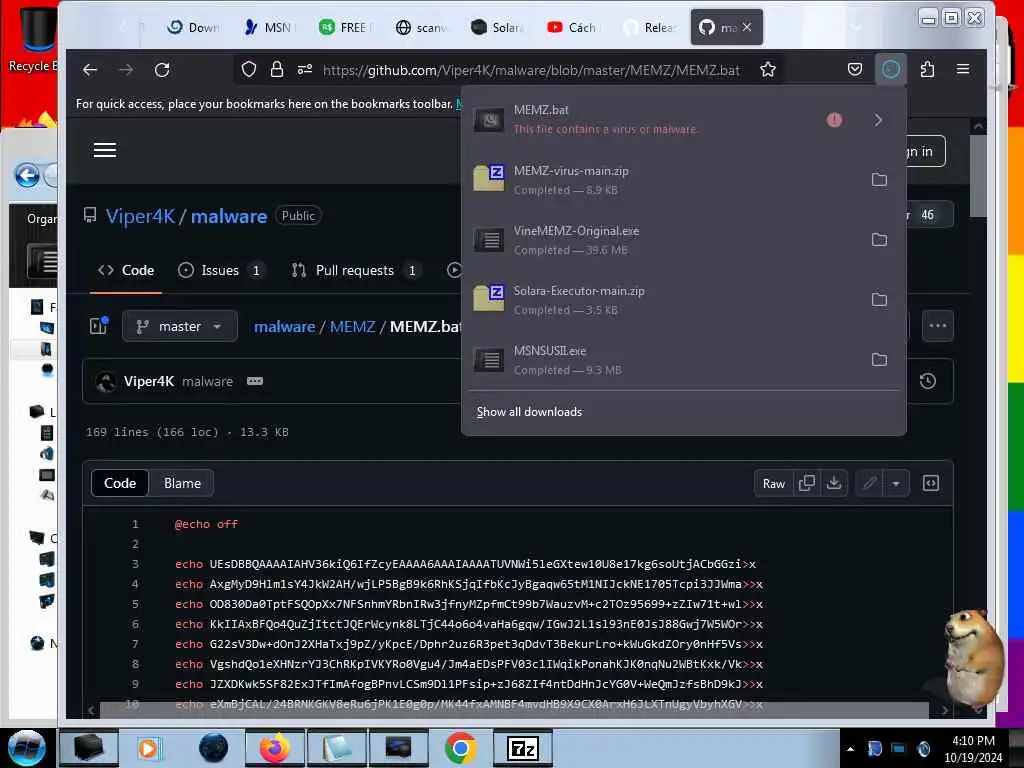Image resolution: width=1024 pixels, height=768 pixels.
Task: Expand the file tree side panel
Action: pyautogui.click(x=99, y=326)
